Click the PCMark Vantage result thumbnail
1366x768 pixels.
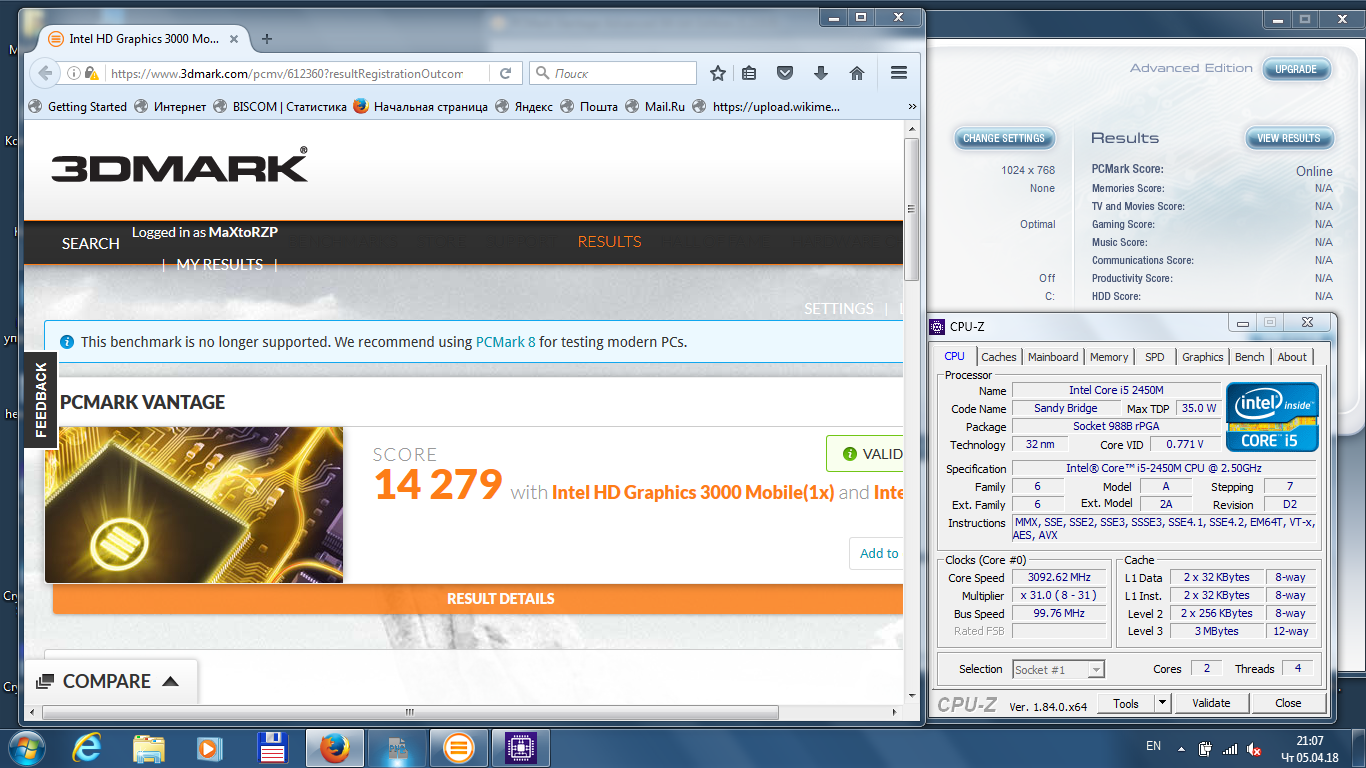tap(194, 505)
